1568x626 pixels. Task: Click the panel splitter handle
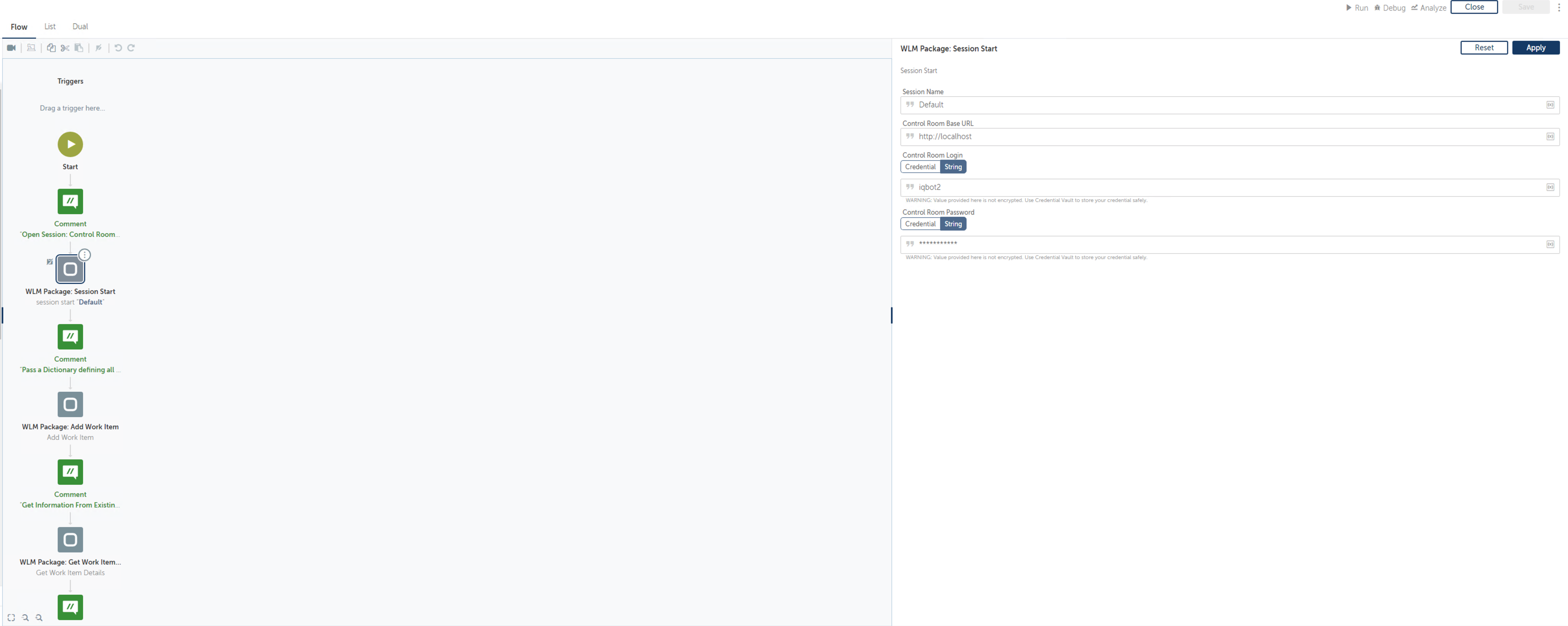(891, 315)
